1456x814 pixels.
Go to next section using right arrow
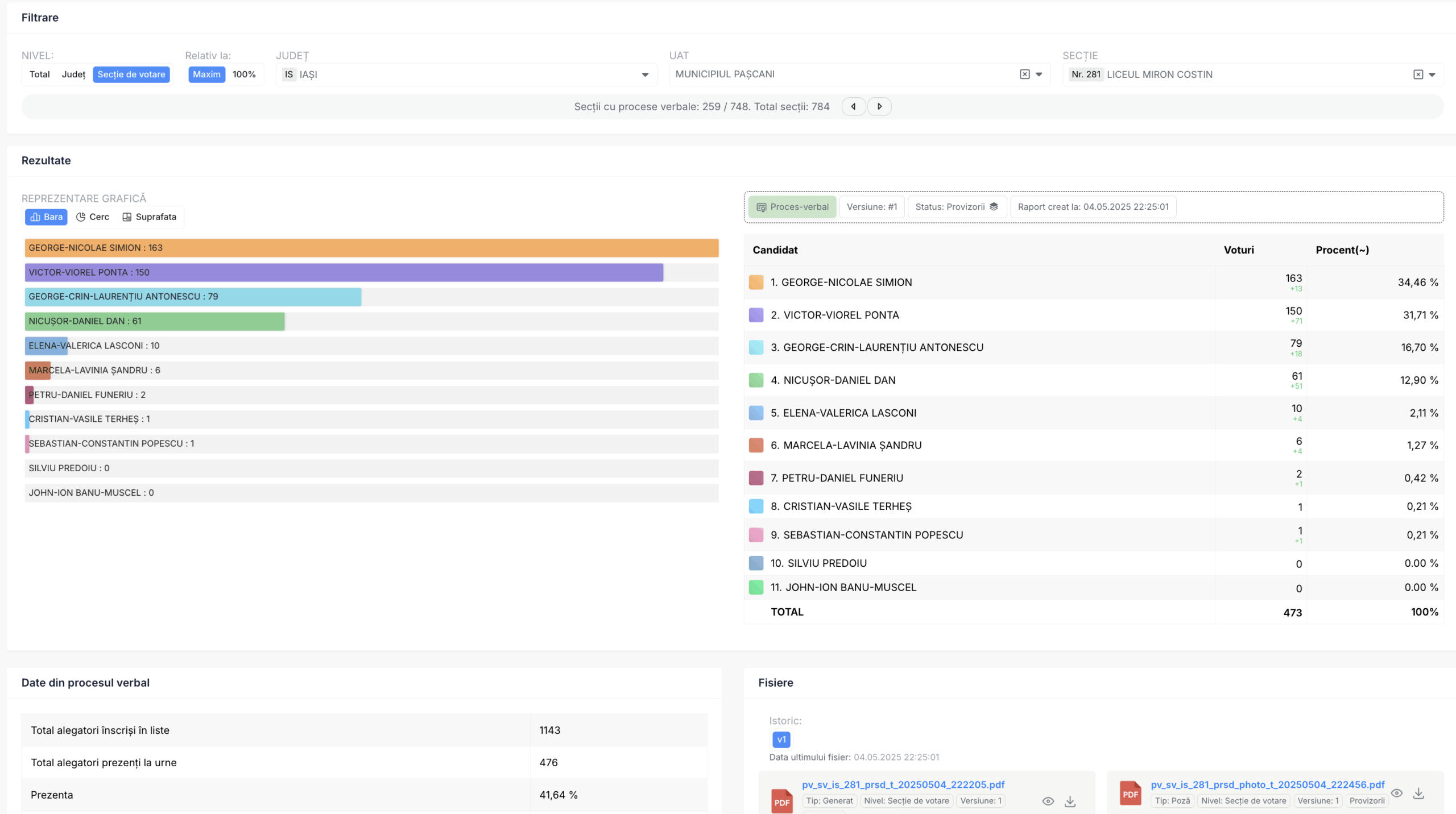pyautogui.click(x=879, y=106)
